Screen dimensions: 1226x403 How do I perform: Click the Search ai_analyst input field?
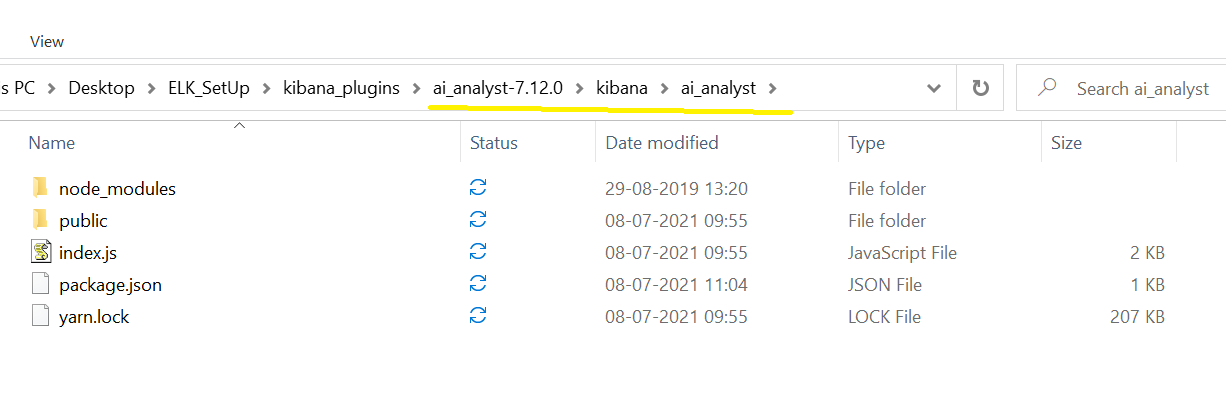[1142, 88]
